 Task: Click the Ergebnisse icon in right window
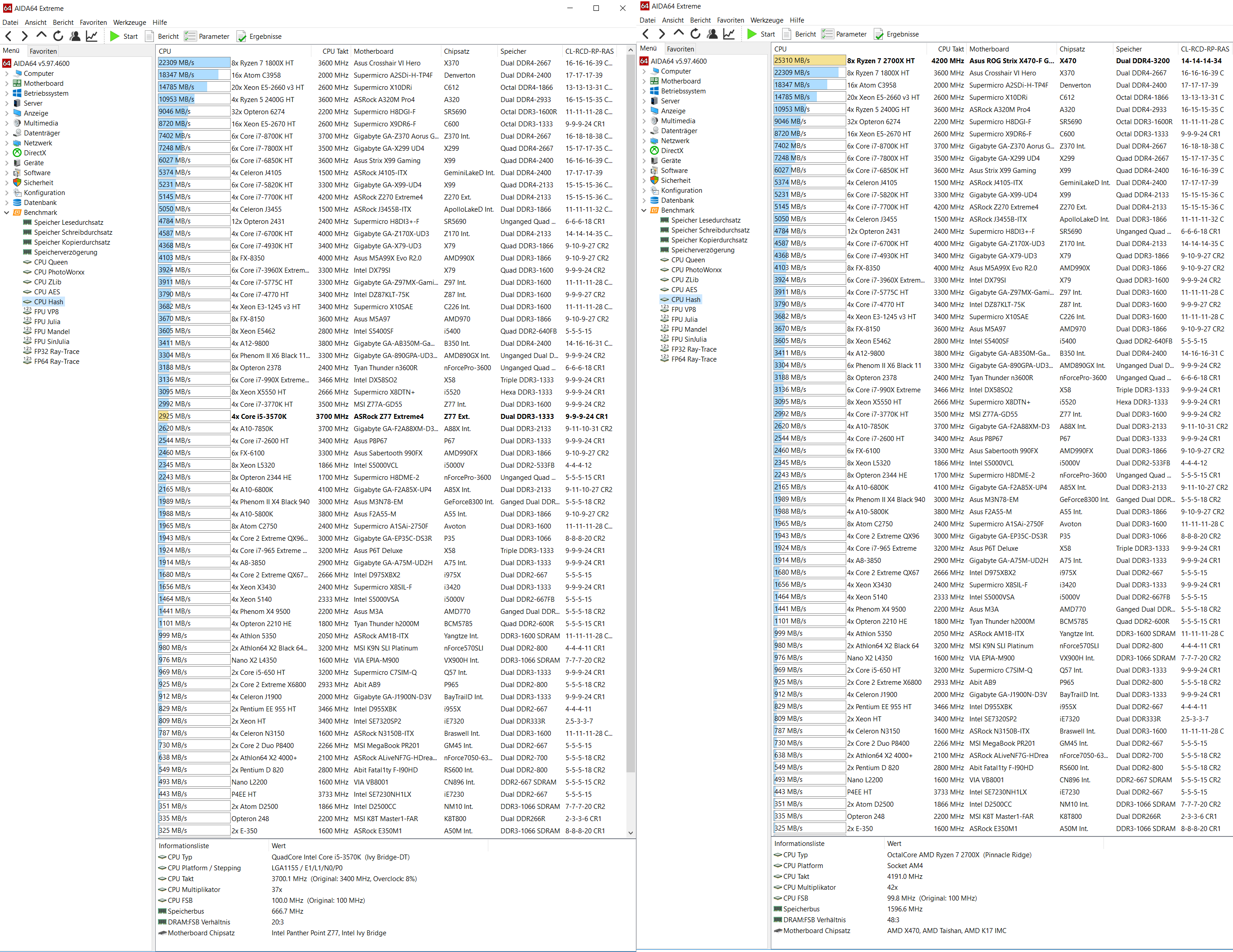coord(879,34)
